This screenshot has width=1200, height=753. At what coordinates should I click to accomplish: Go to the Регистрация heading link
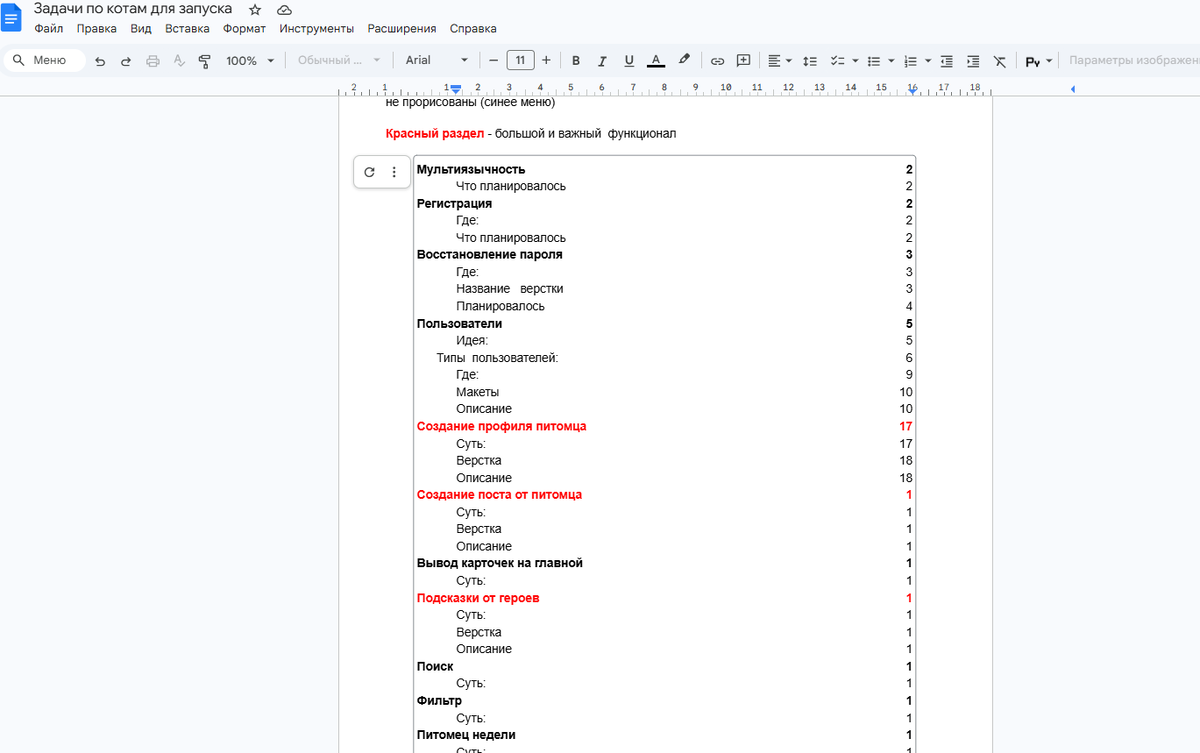[x=454, y=204]
